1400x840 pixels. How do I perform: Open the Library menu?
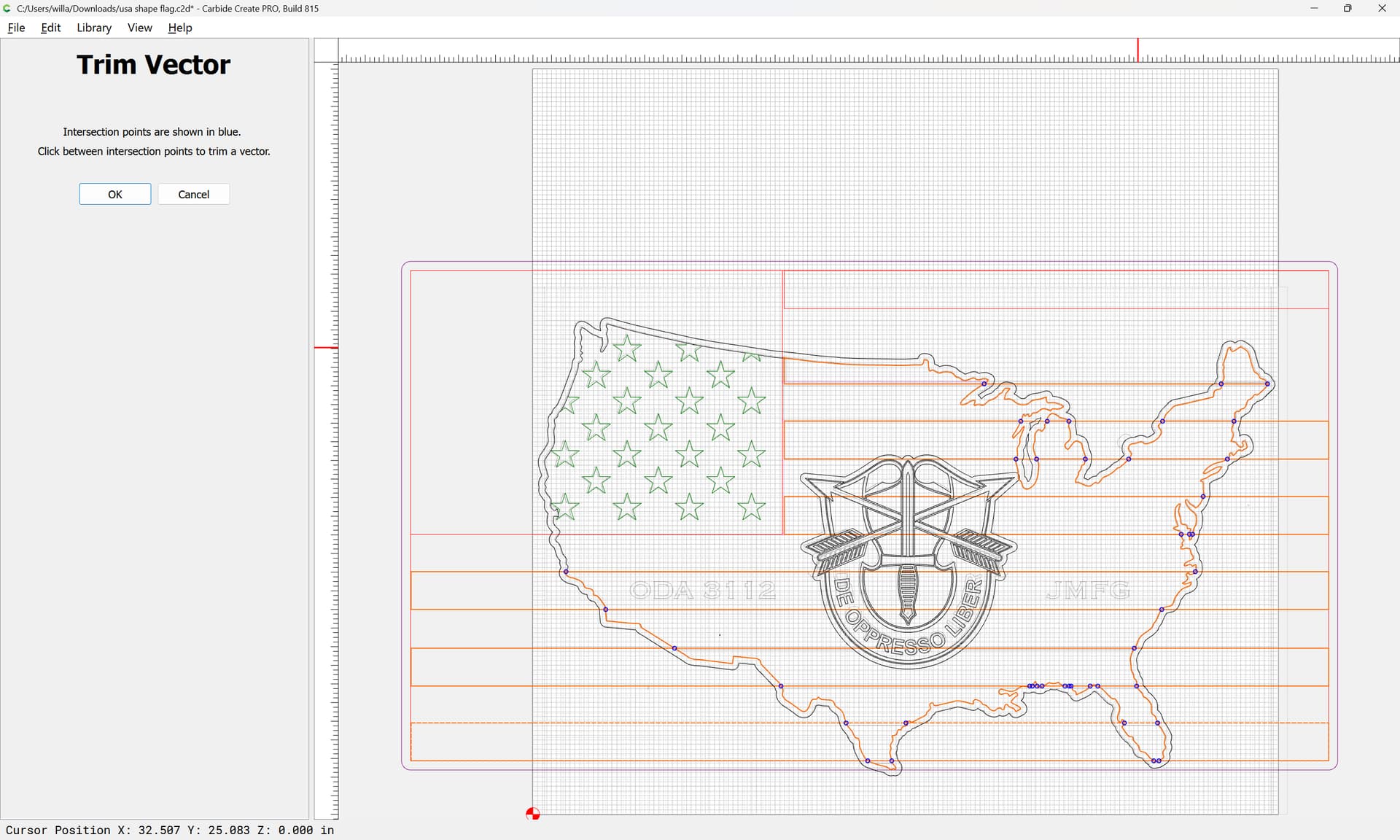(94, 28)
